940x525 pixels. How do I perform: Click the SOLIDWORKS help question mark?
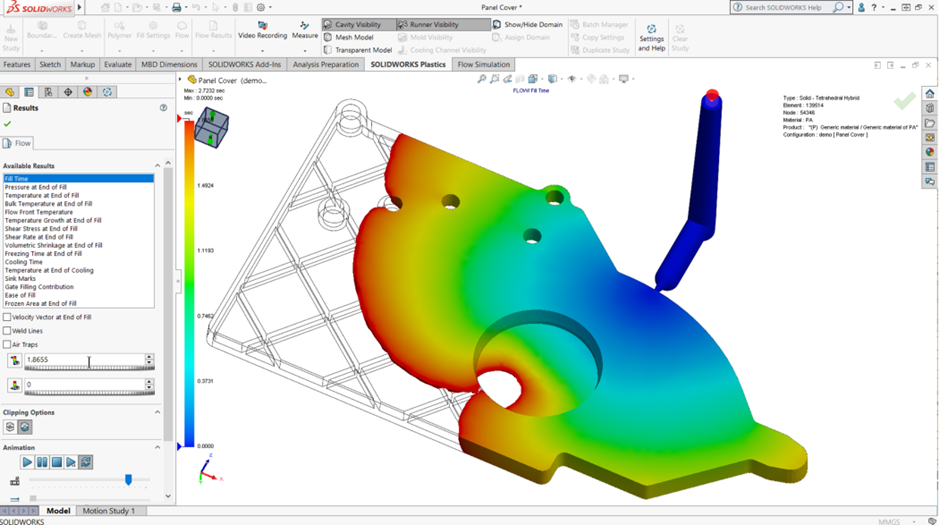(x=874, y=7)
